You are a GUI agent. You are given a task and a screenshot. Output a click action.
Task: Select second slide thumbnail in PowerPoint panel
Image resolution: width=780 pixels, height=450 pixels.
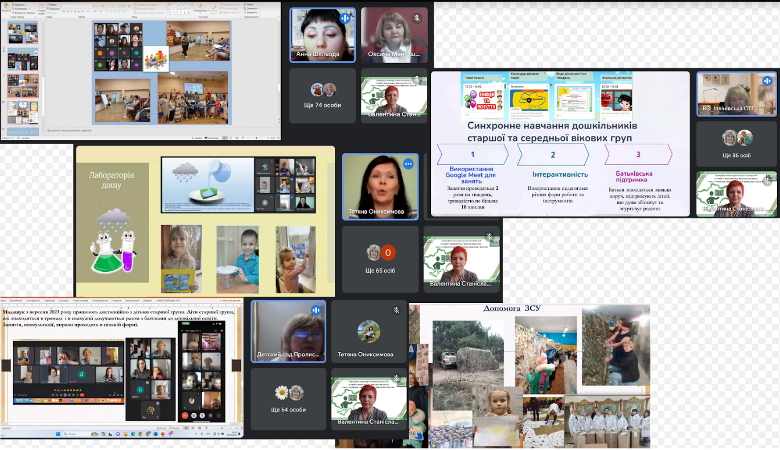22,60
